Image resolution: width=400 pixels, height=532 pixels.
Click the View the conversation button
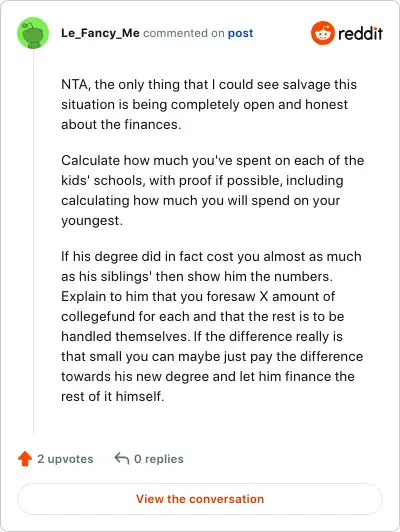pos(200,499)
